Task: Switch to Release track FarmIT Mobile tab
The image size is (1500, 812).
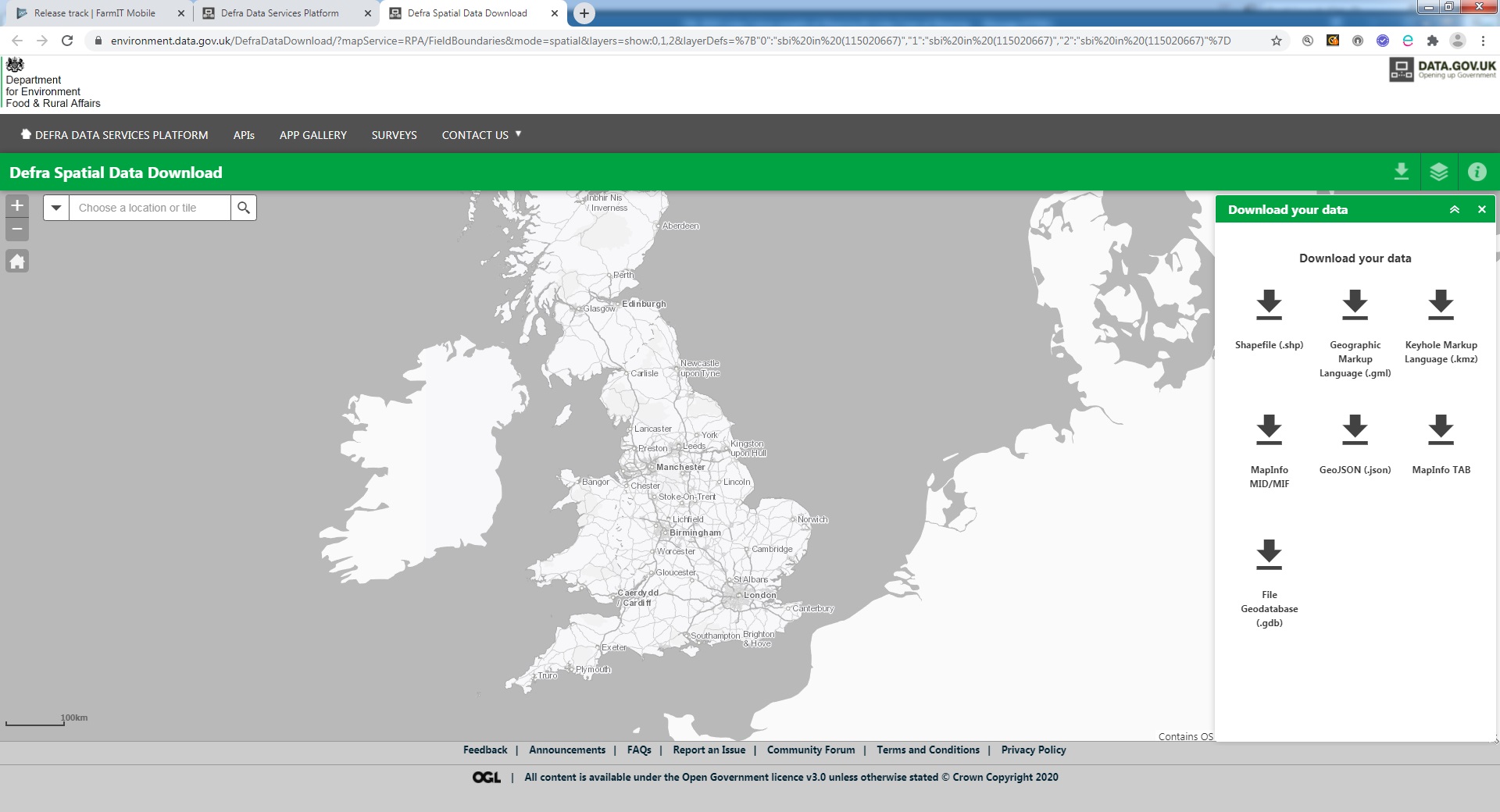Action: click(95, 13)
